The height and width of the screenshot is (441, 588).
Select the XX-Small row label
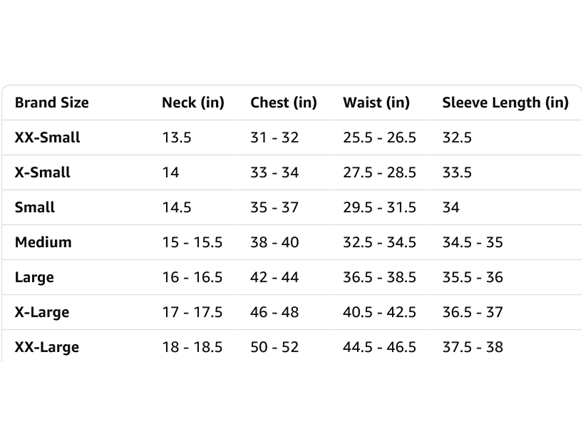pyautogui.click(x=47, y=137)
